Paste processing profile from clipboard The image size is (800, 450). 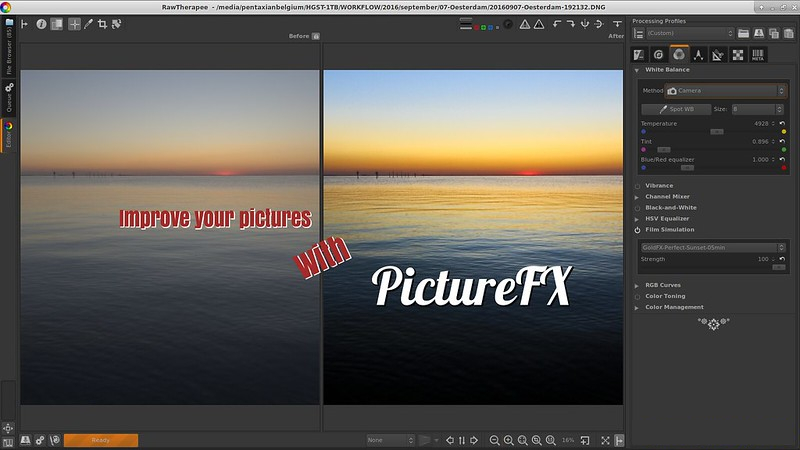click(789, 33)
